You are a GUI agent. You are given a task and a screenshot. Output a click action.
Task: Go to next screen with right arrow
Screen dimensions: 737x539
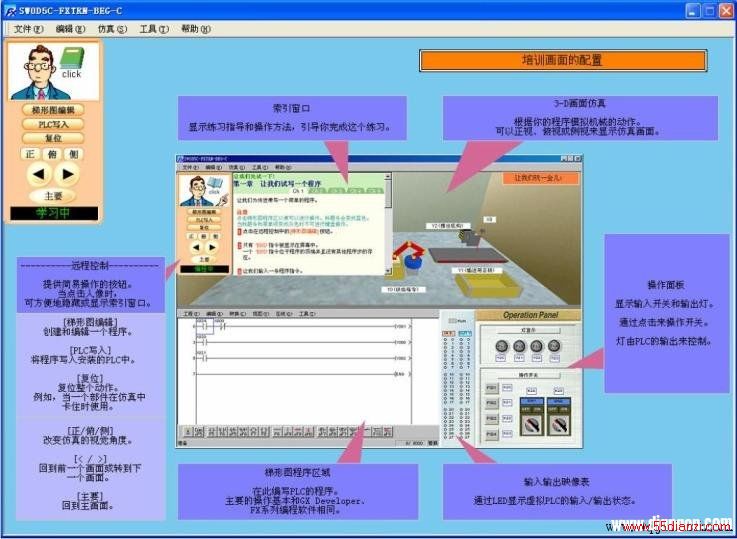coord(67,174)
